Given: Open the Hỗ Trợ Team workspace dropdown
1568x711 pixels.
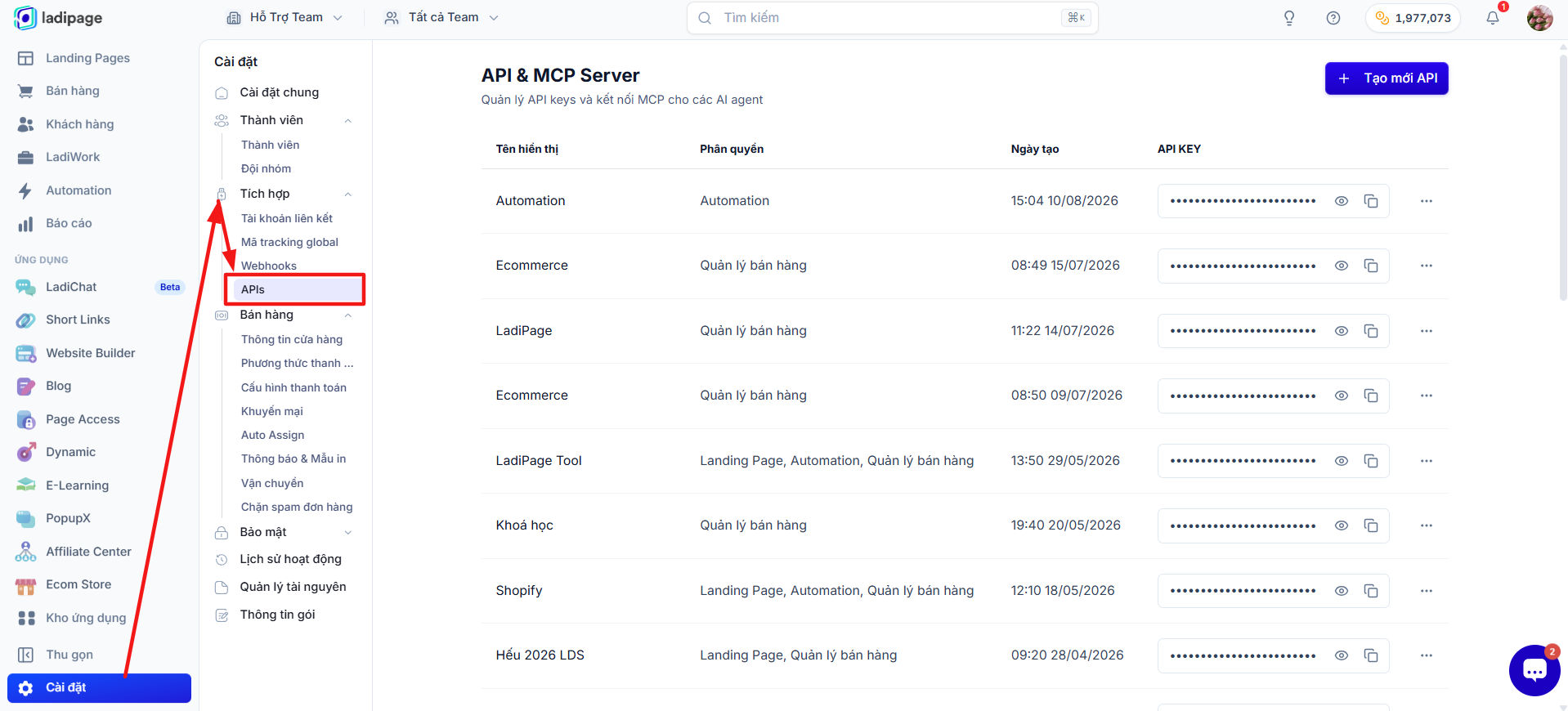Looking at the screenshot, I should (x=284, y=18).
